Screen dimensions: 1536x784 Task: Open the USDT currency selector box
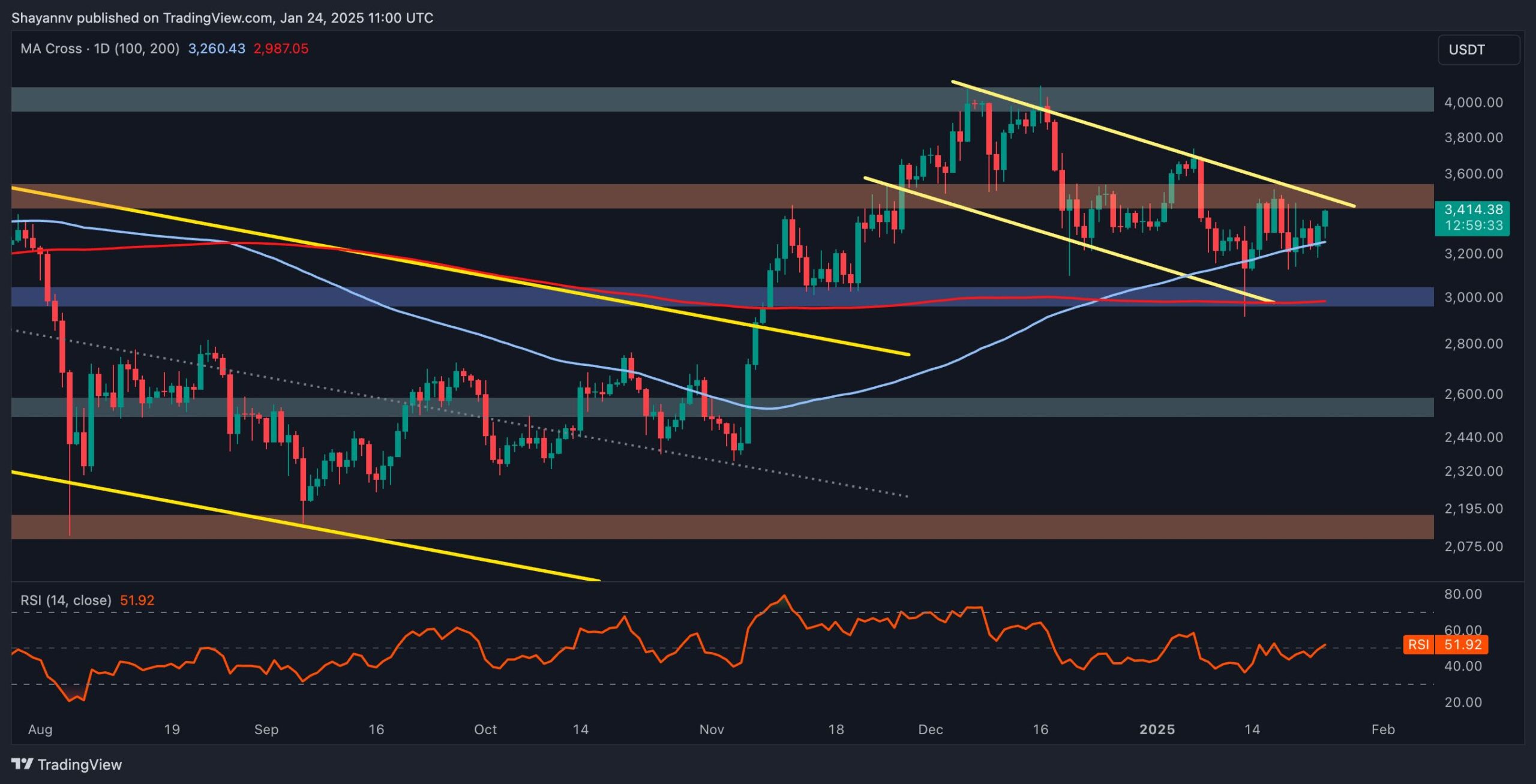(x=1478, y=50)
